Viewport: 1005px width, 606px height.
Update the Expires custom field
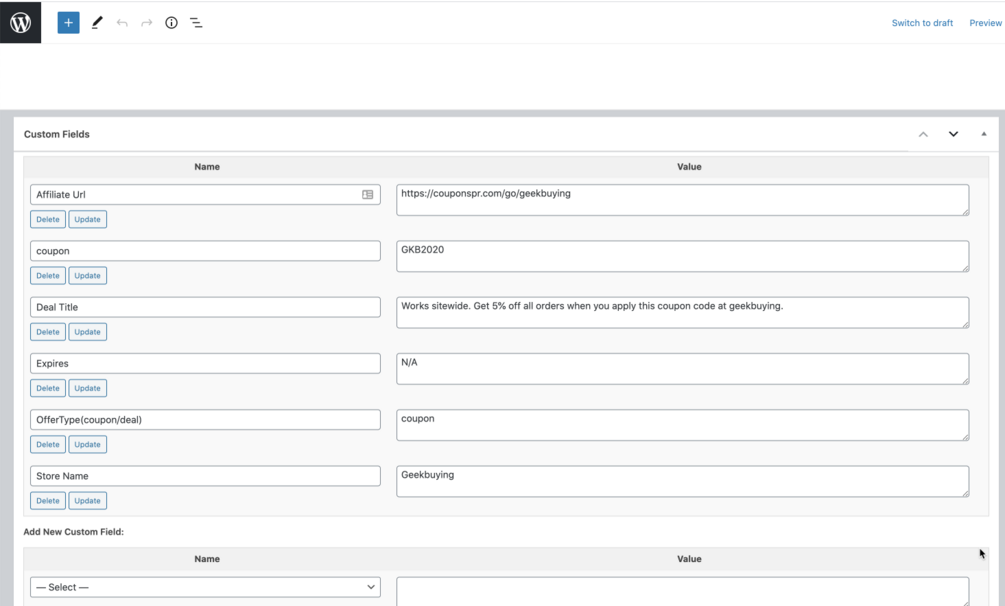[87, 388]
